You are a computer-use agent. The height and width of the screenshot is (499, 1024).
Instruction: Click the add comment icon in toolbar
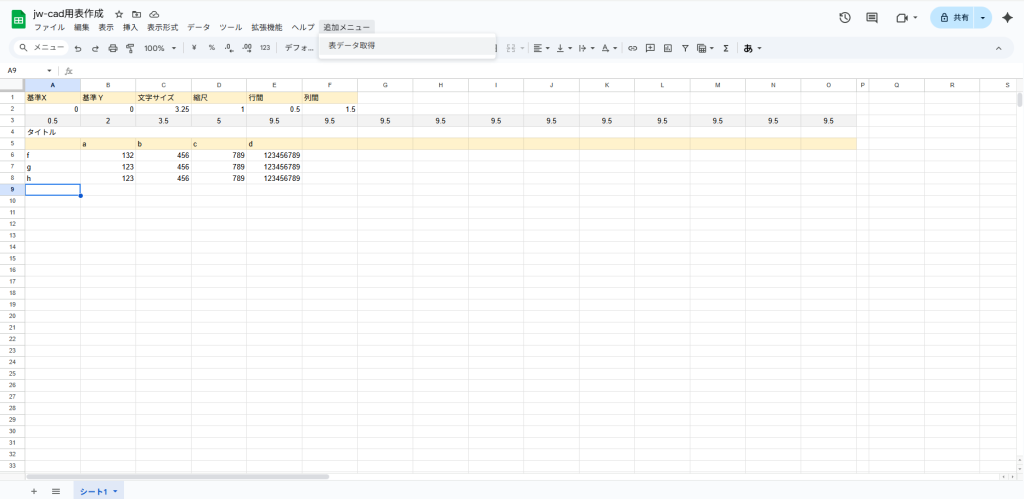click(650, 48)
